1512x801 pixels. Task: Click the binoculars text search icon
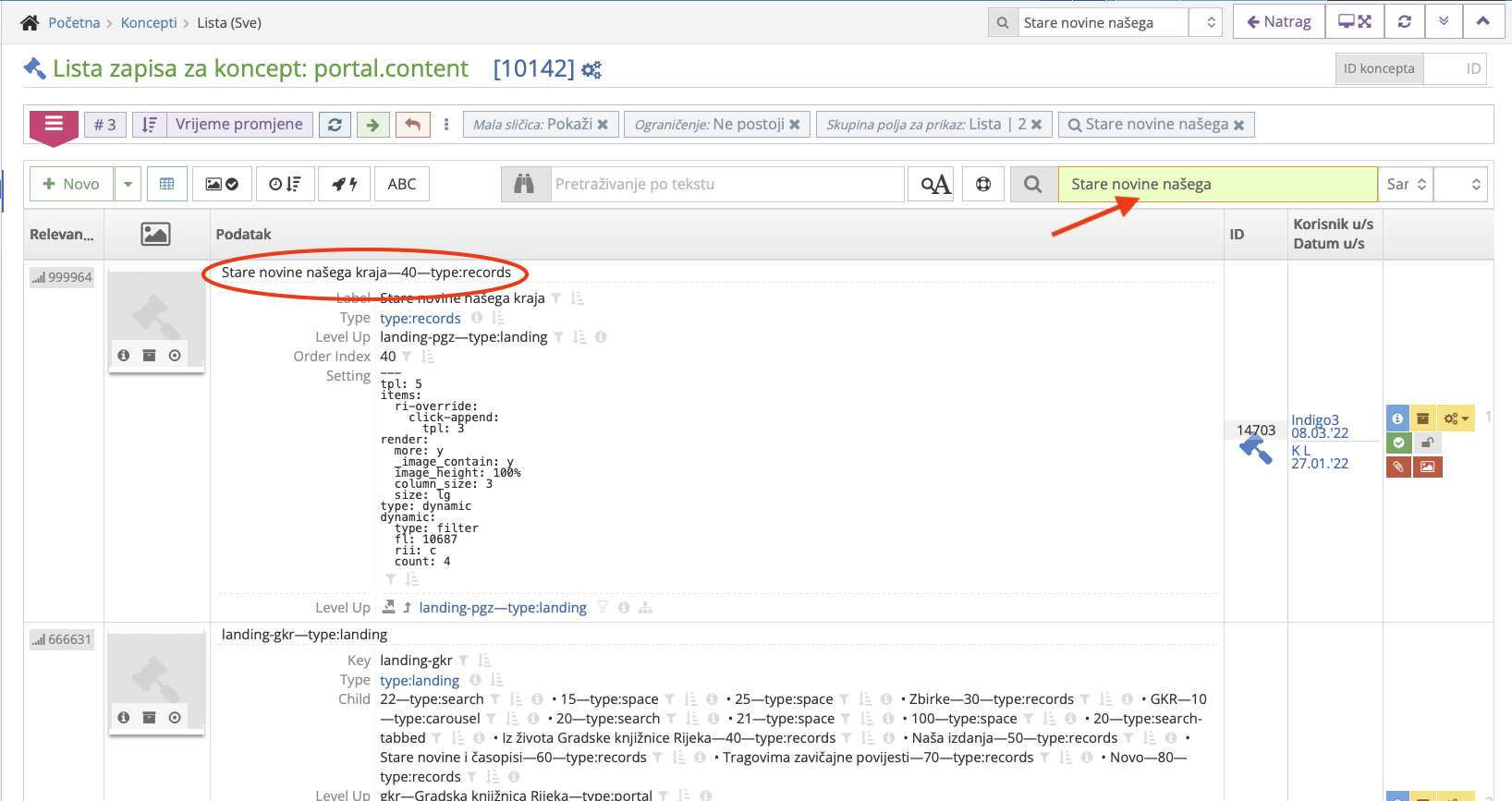tap(524, 184)
